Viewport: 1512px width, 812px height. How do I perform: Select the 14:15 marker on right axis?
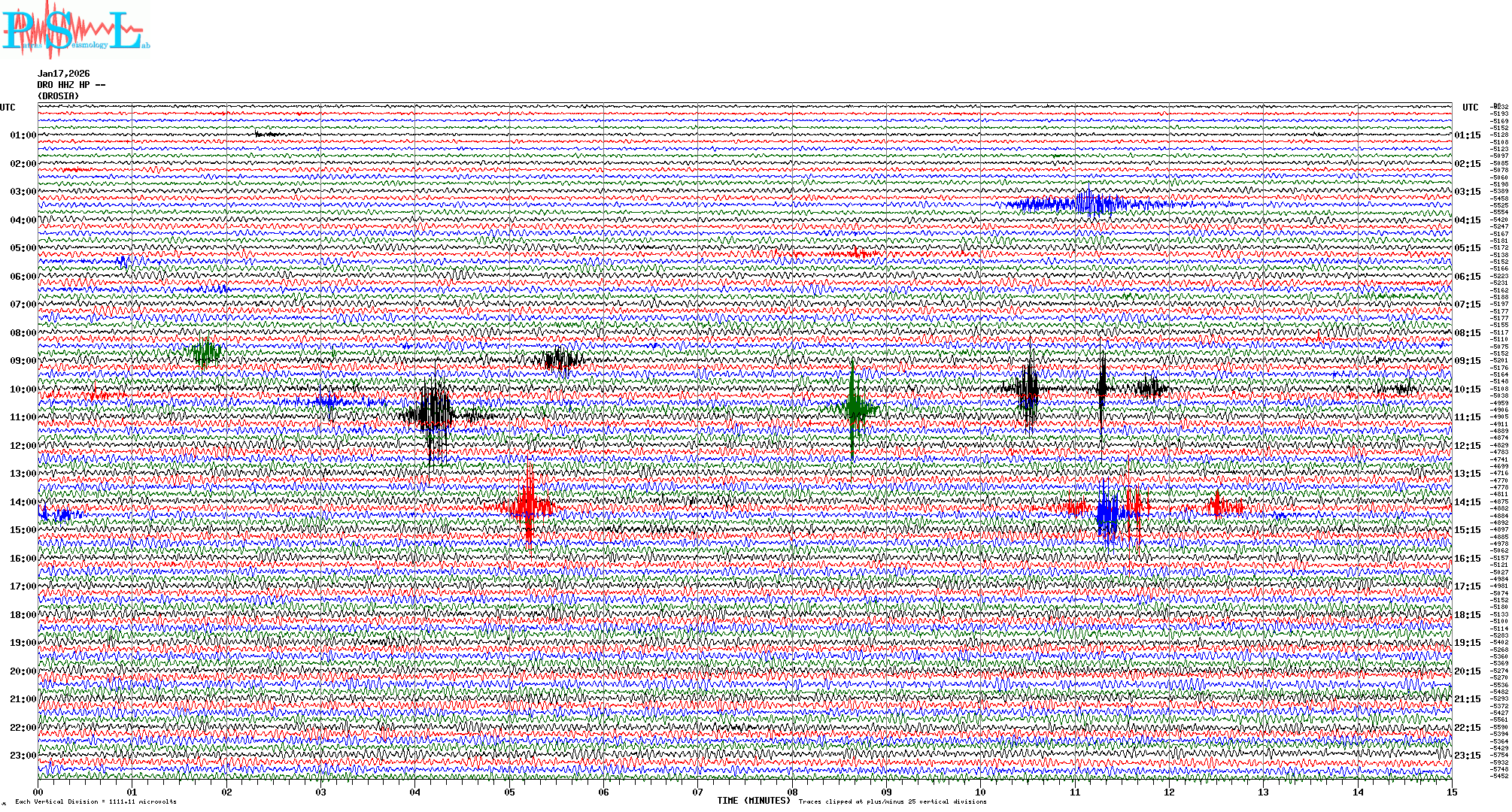1467,502
